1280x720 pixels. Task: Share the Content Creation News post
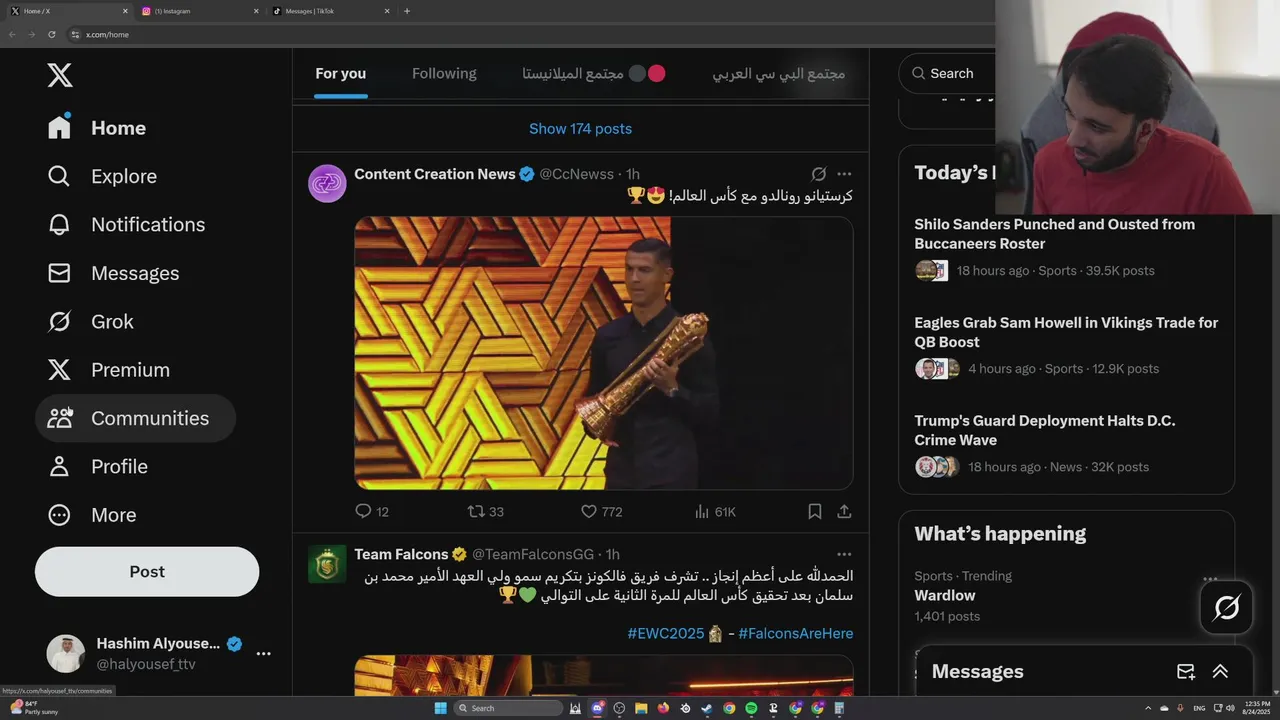(844, 511)
